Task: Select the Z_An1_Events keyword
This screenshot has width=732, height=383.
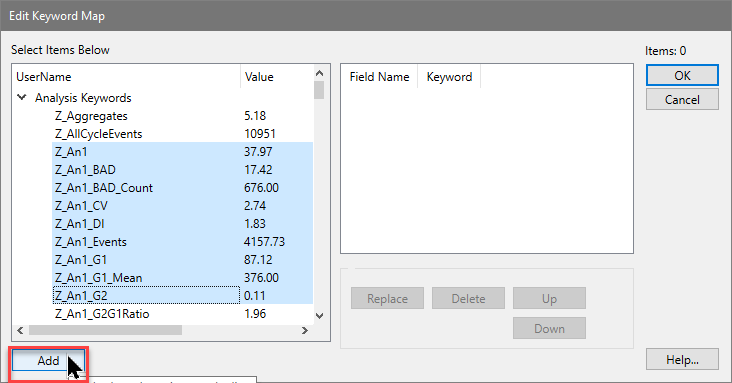Action: (91, 242)
